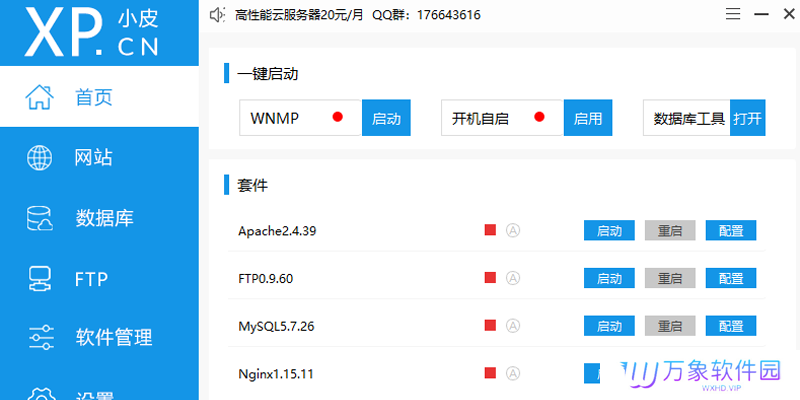Restart the MySQL5.7.26 service
The height and width of the screenshot is (400, 800).
[x=670, y=326]
